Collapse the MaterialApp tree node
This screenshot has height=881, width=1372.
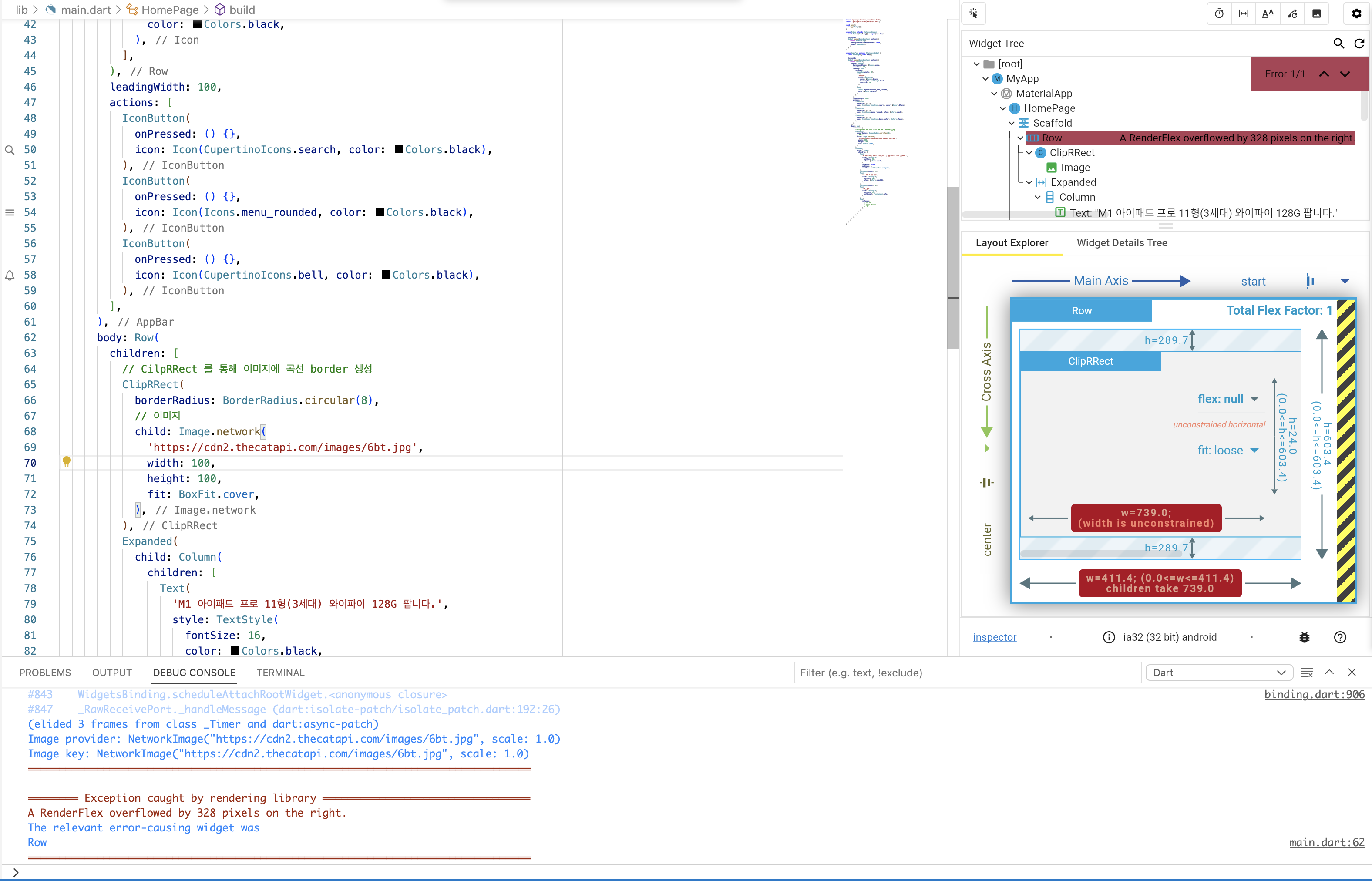(x=994, y=94)
